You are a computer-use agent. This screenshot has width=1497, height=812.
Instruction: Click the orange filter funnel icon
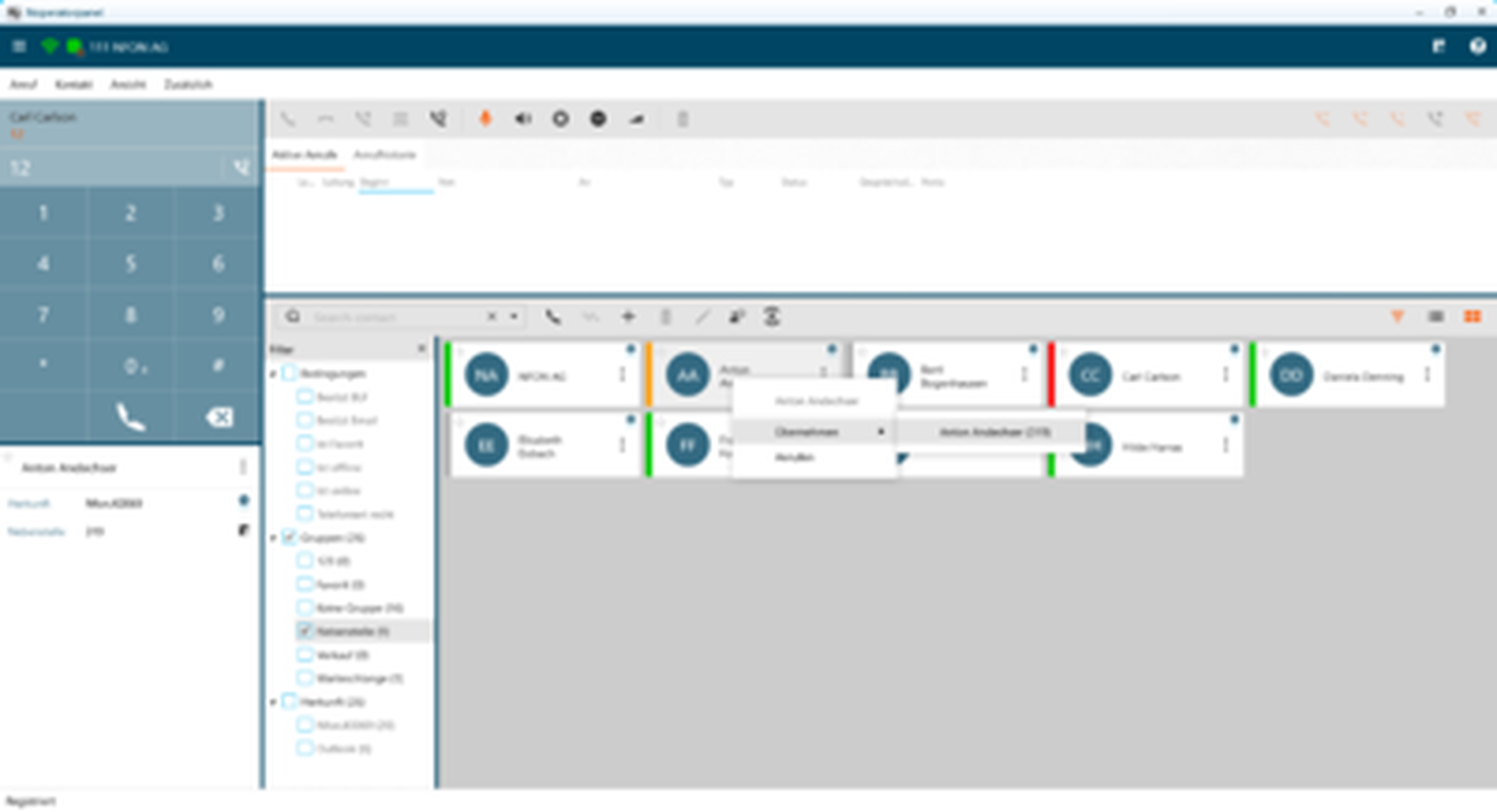coord(1397,317)
